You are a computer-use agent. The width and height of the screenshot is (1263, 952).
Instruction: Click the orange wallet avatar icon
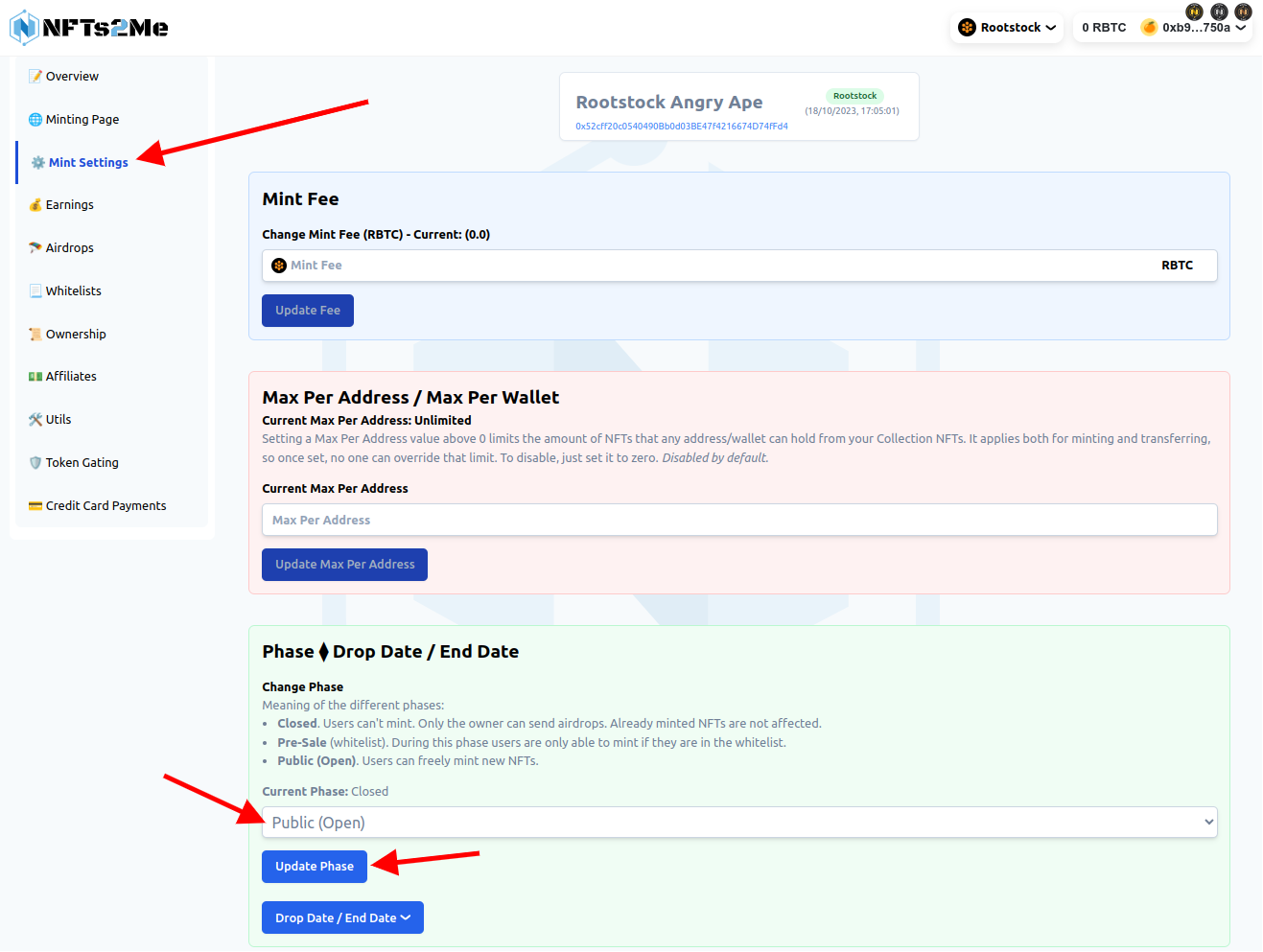click(1149, 27)
